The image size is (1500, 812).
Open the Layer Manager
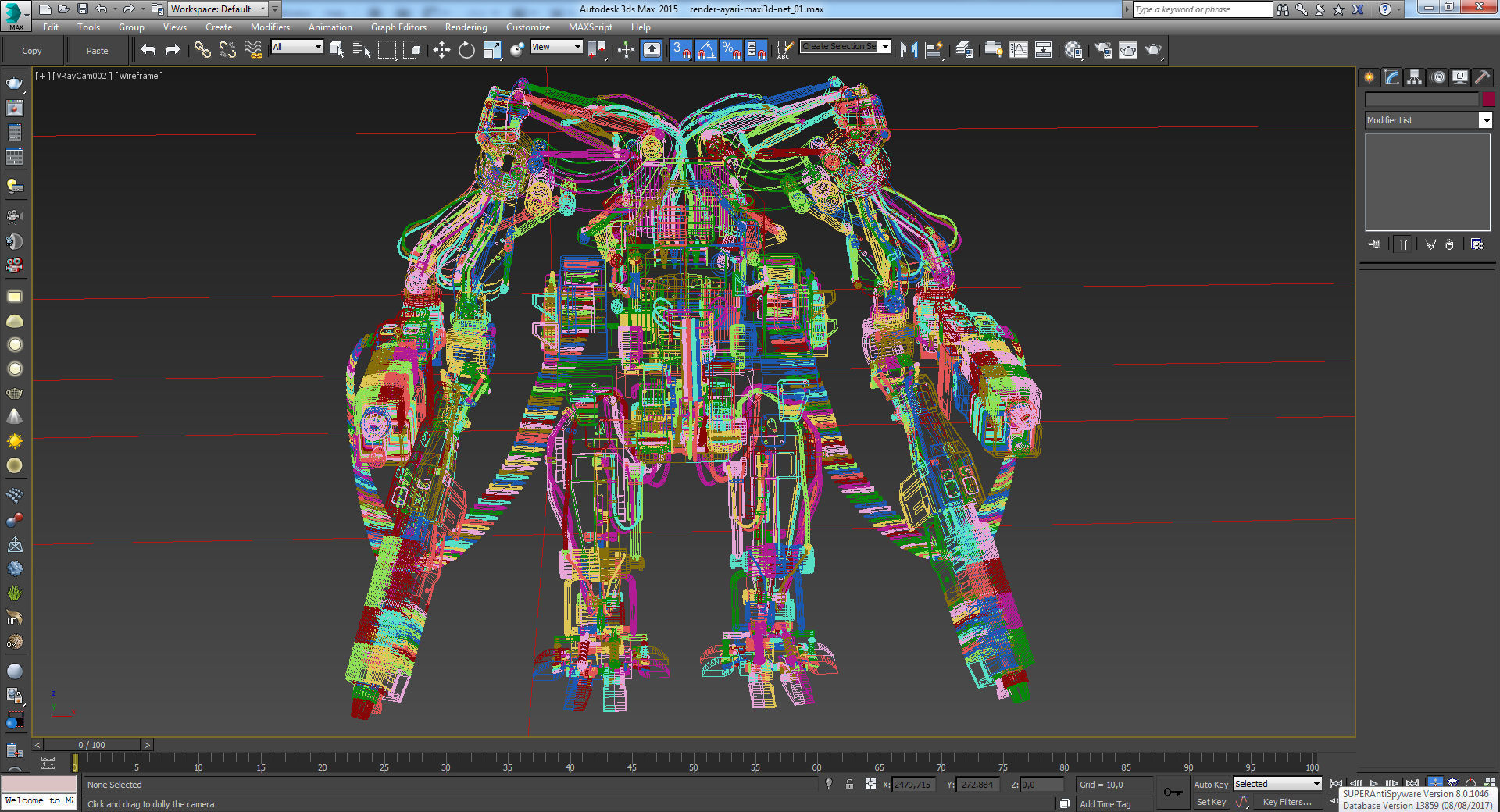965,50
